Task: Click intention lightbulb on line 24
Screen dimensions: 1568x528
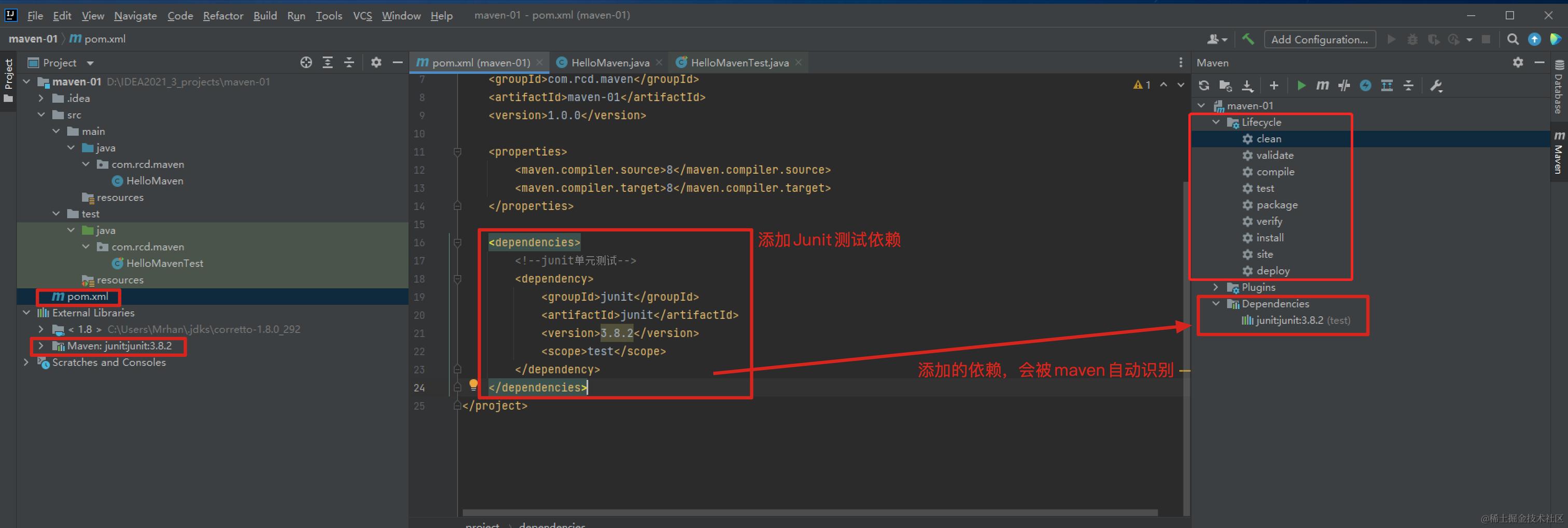Action: pyautogui.click(x=473, y=385)
